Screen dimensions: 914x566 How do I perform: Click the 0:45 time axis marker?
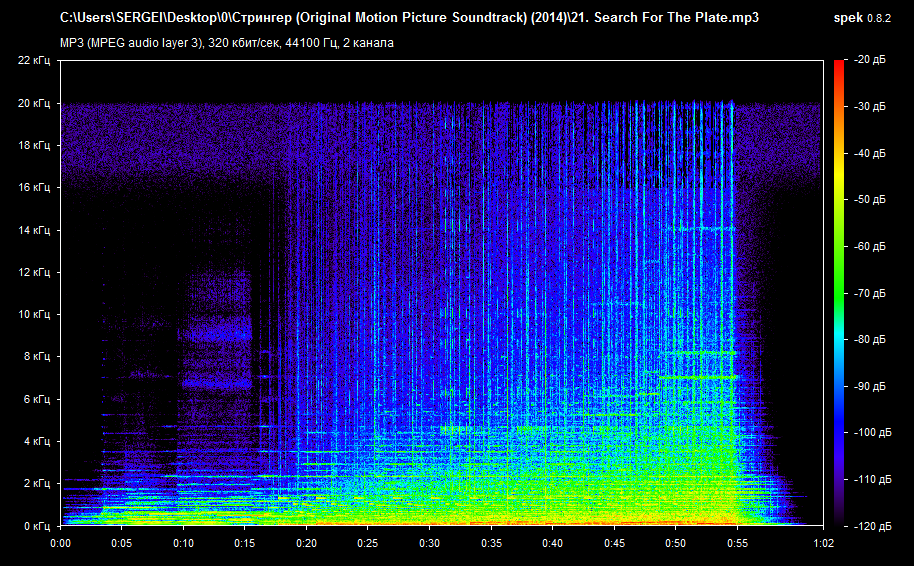point(614,543)
